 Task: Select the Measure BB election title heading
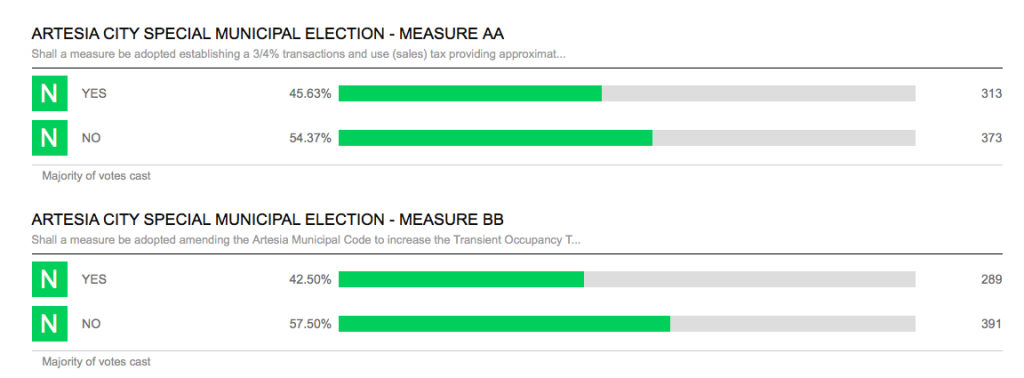tap(268, 219)
